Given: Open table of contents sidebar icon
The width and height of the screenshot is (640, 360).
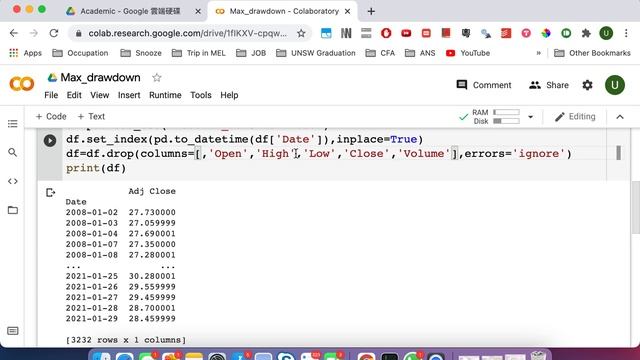Looking at the screenshot, I should 13,124.
